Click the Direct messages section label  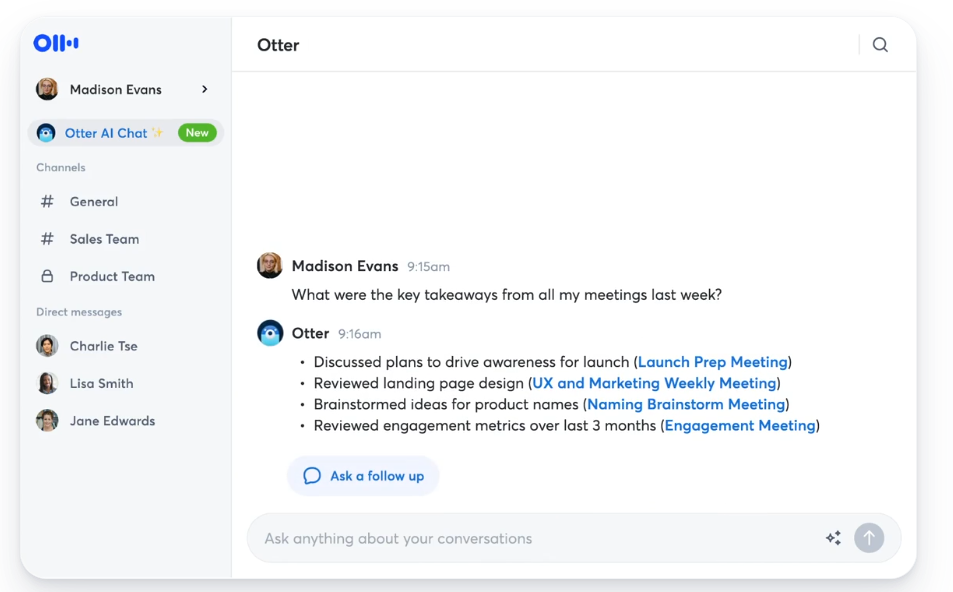[79, 312]
